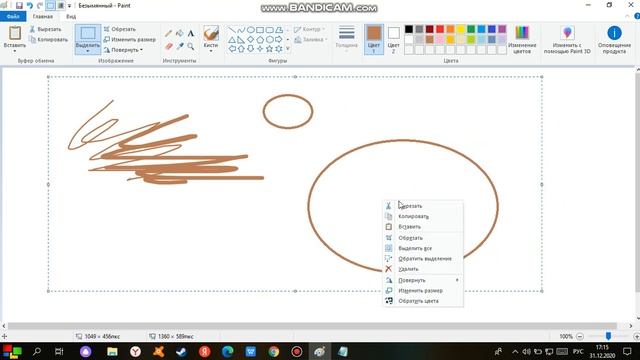
Task: Open Оповещение продукта info button
Action: coord(614,39)
